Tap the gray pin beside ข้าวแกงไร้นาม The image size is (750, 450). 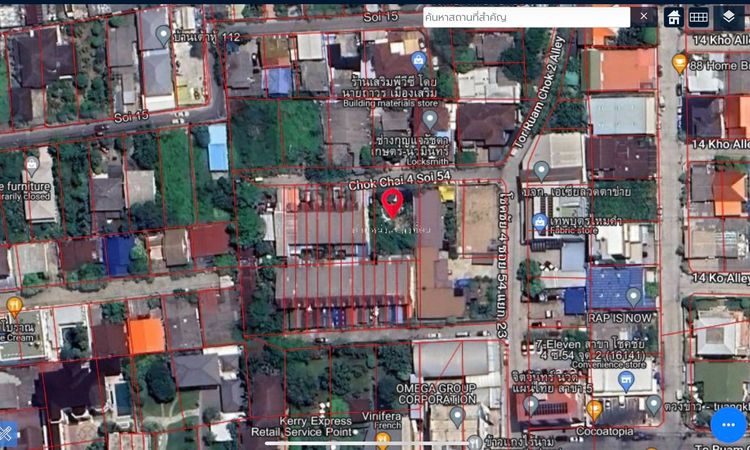point(474,442)
